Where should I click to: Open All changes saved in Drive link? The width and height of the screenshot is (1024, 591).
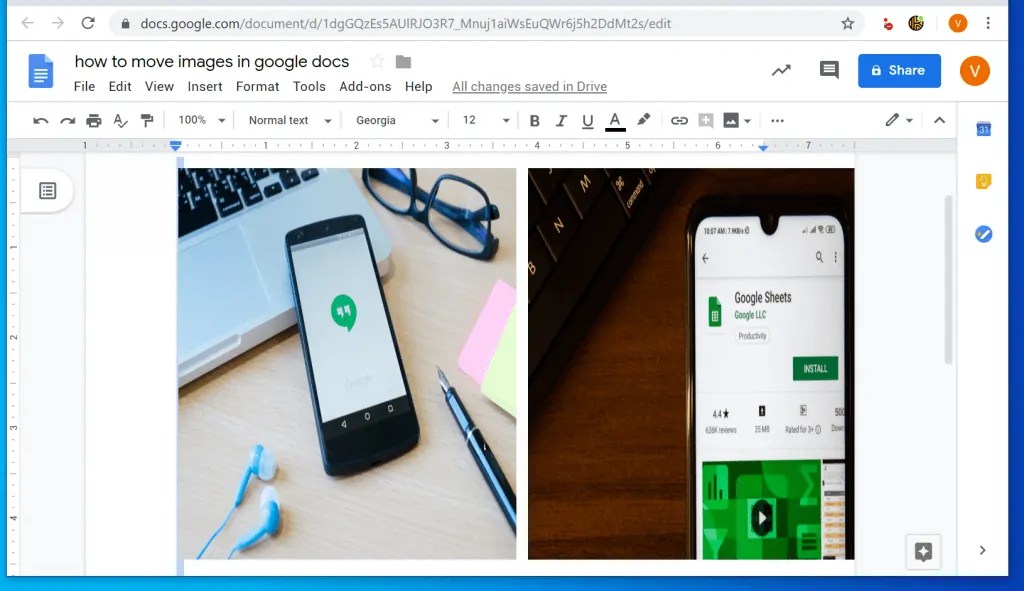[x=529, y=86]
